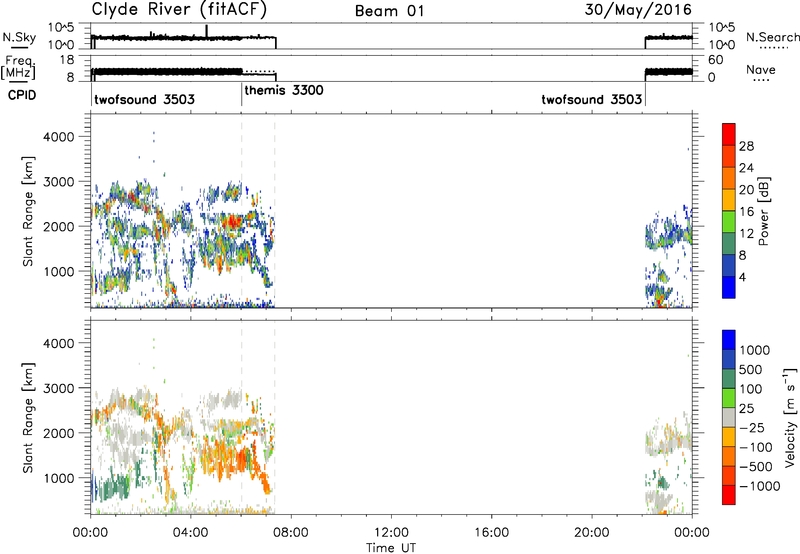Click the '08:00' time axis tick label
Screen dimensions: 800x554
tap(291, 533)
